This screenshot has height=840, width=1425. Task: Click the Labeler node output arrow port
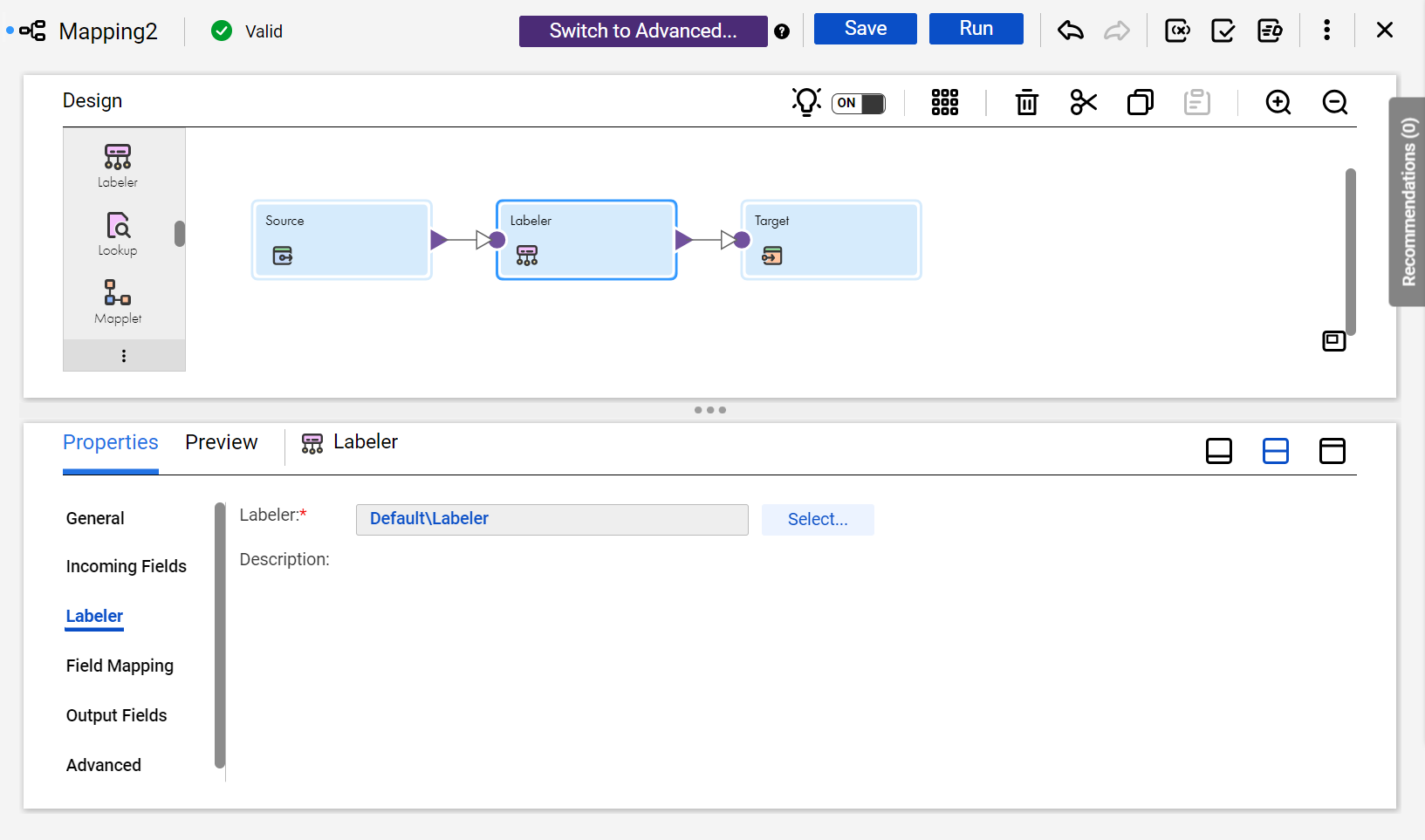tap(683, 240)
